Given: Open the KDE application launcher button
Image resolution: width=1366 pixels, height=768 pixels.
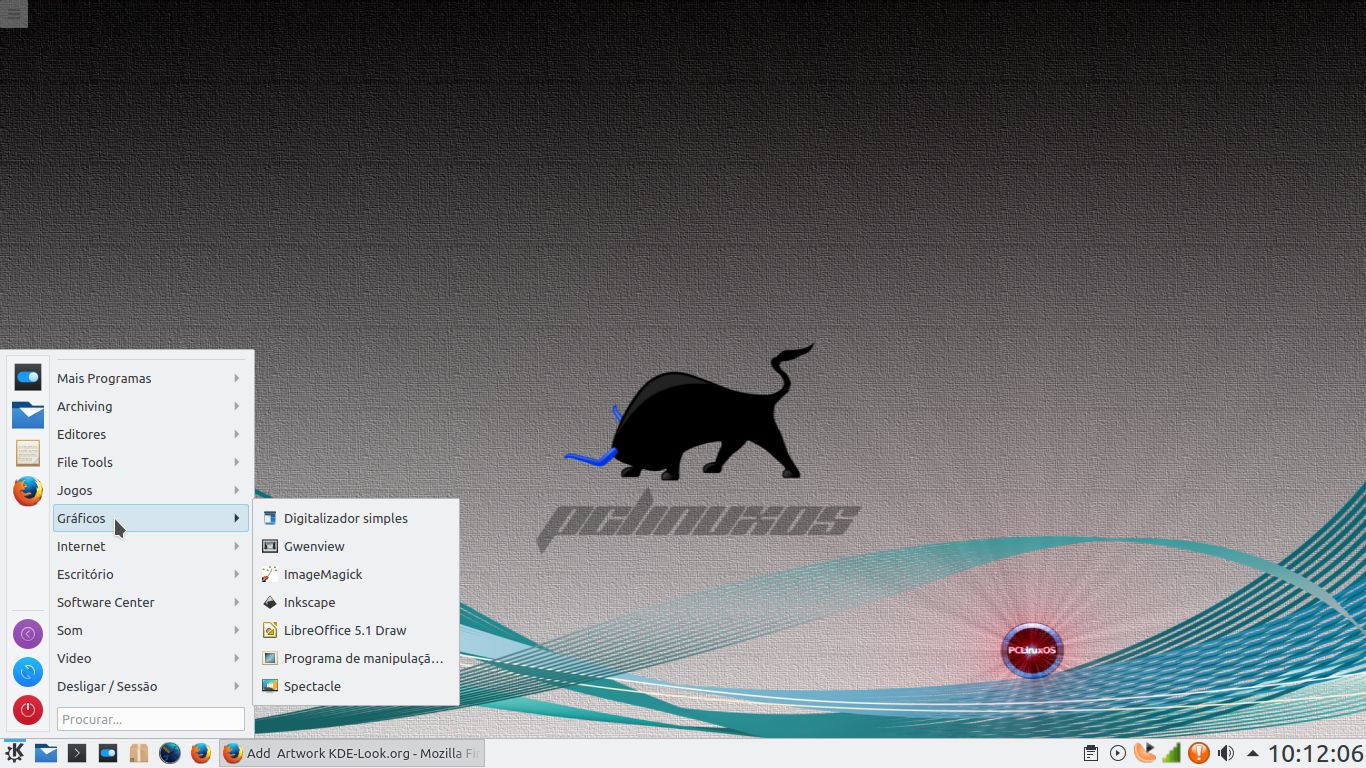Looking at the screenshot, I should click(15, 753).
